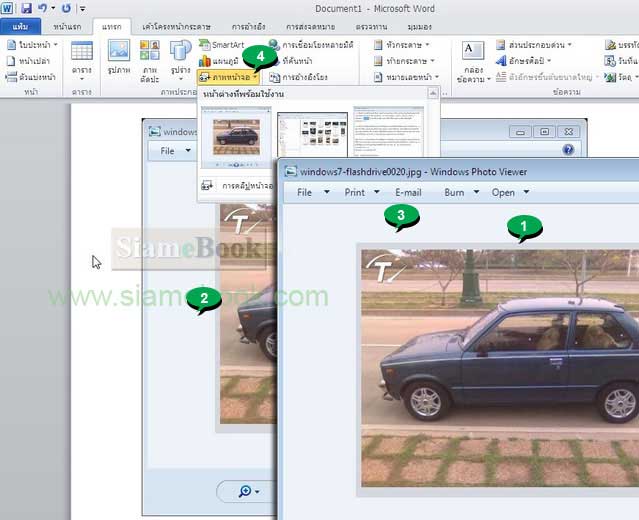Open the แฟ้ม (File) tab
The width and height of the screenshot is (639, 520).
pos(20,27)
